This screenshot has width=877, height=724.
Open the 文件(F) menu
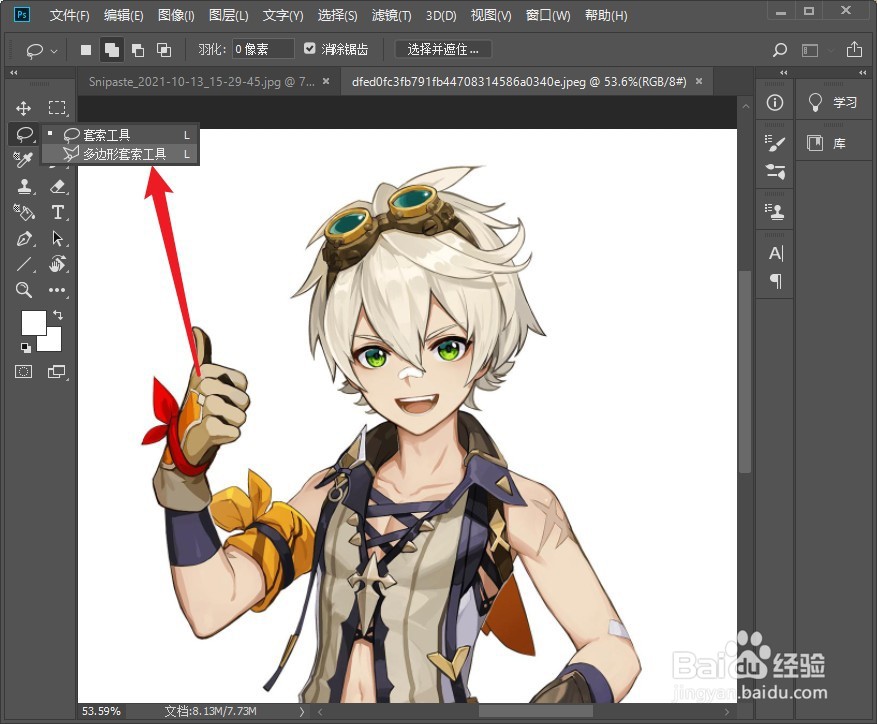pos(69,16)
